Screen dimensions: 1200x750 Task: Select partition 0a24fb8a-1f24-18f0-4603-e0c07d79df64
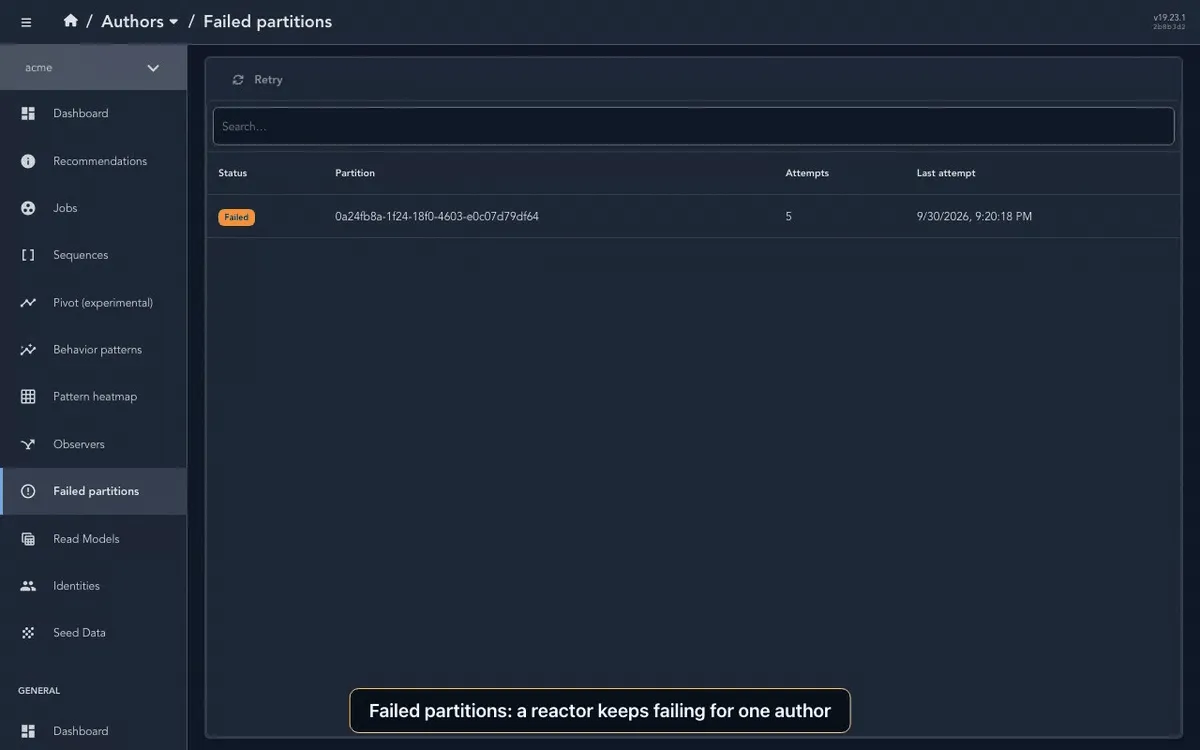click(x=437, y=216)
